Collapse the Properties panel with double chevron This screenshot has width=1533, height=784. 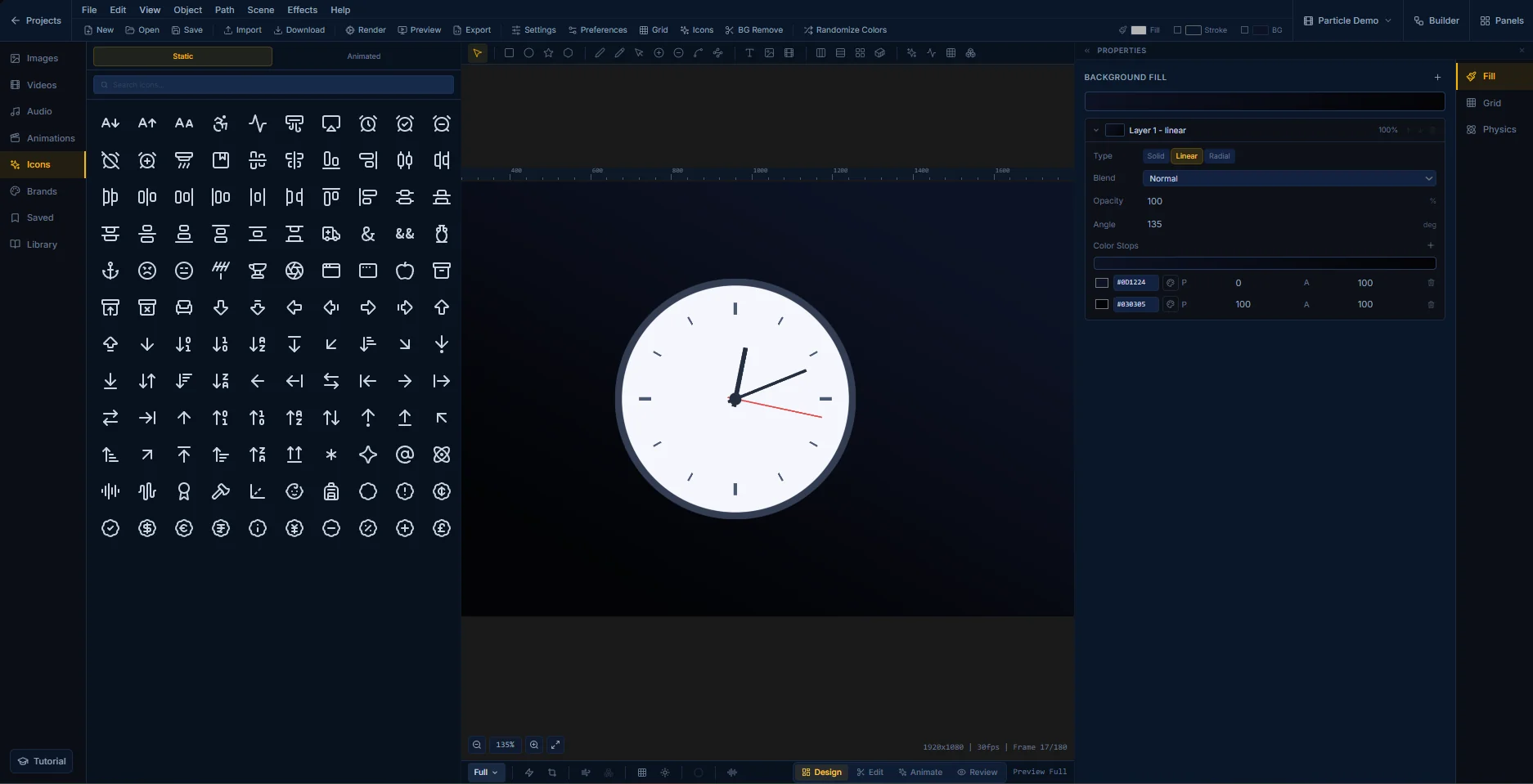click(x=1087, y=51)
